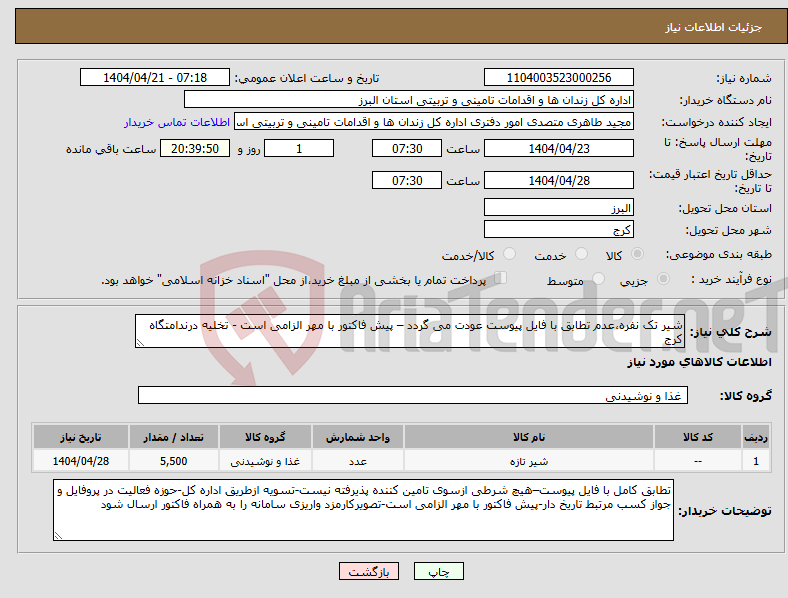
Task: Click remaining time field 20:39:50
Action: 195,148
